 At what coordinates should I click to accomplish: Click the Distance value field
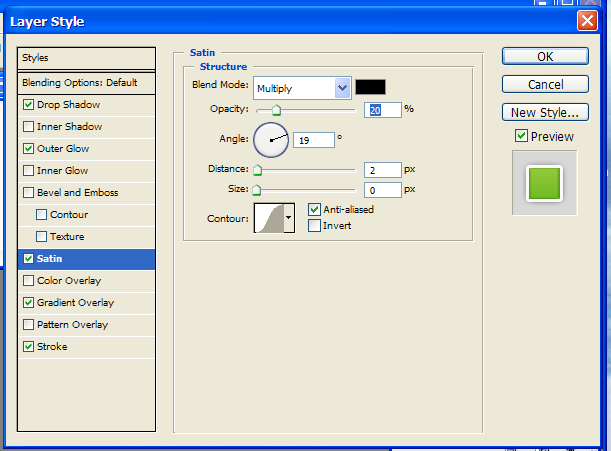(x=384, y=170)
